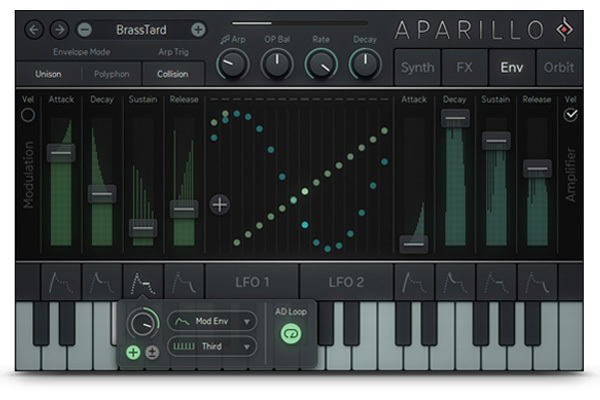Click the Amplifier release envelope shape icon
This screenshot has height=400, width=600.
537,282
